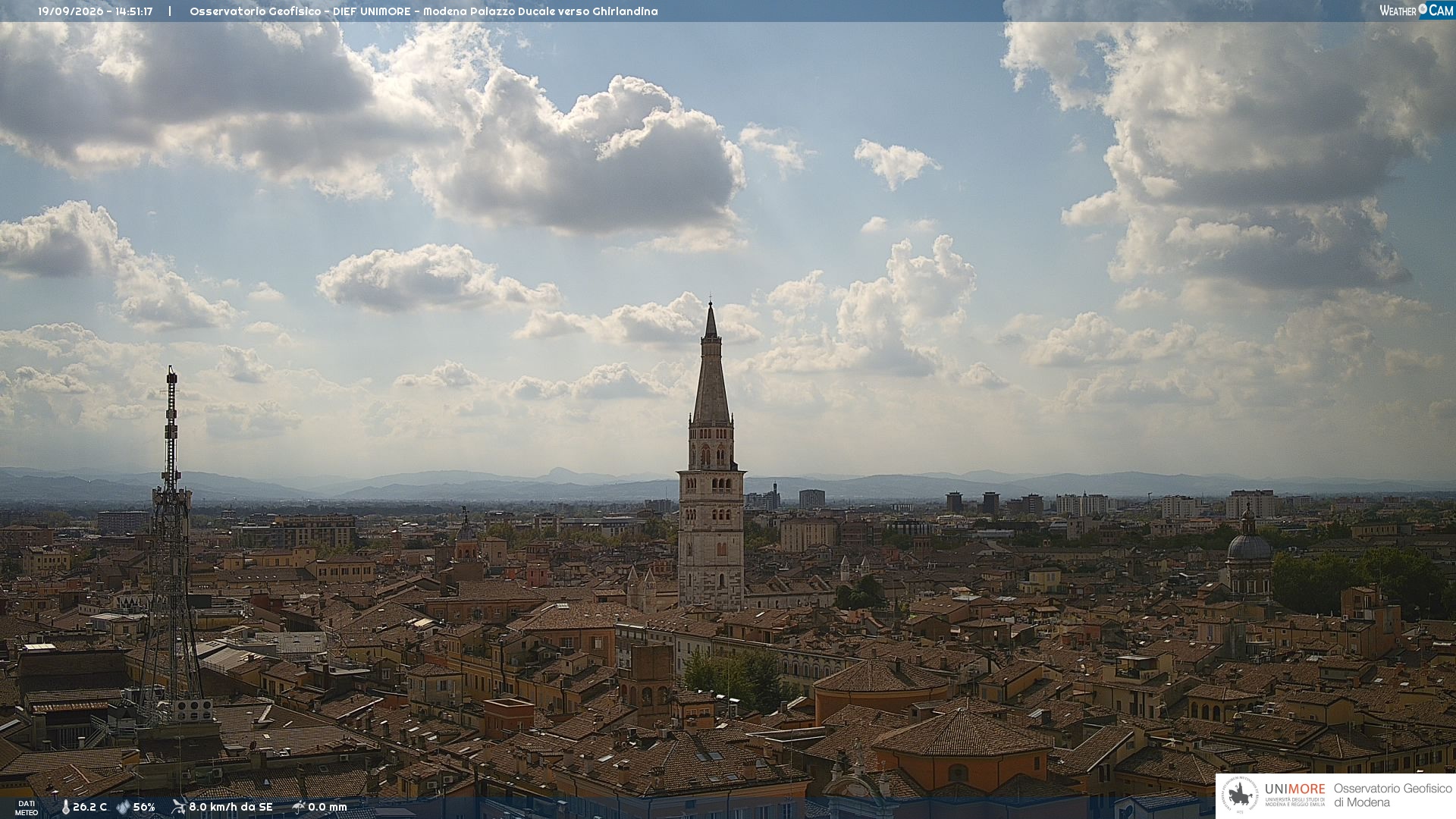Click the timestamp 19/09/2026 - 14:51:17
Viewport: 1456px width, 819px height.
pyautogui.click(x=96, y=11)
